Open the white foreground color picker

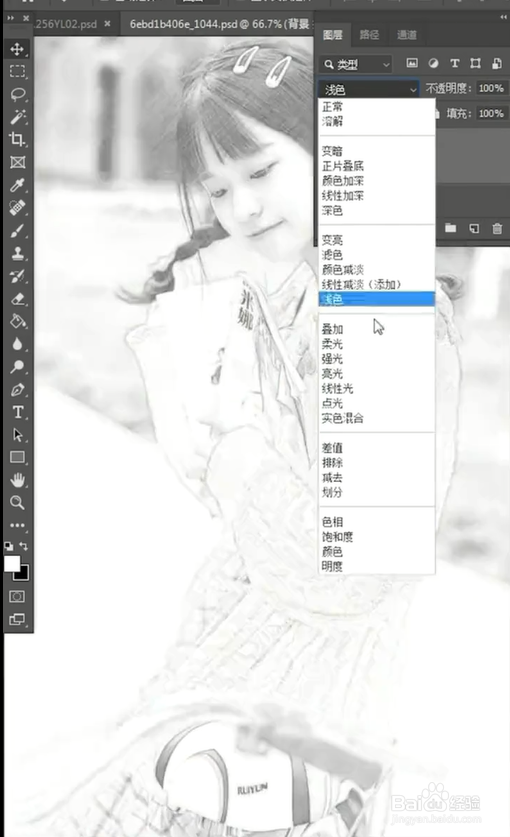click(12, 563)
